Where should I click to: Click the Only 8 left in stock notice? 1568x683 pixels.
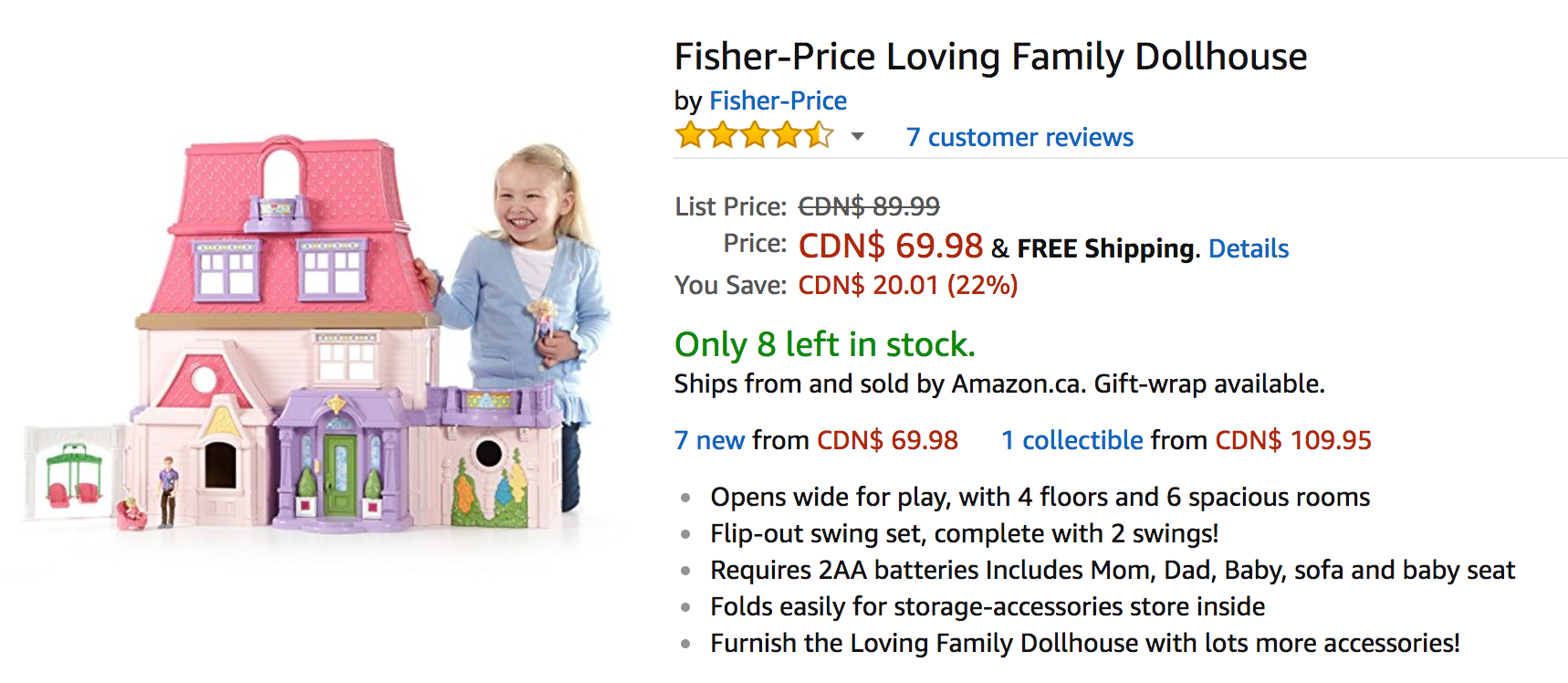click(x=825, y=344)
